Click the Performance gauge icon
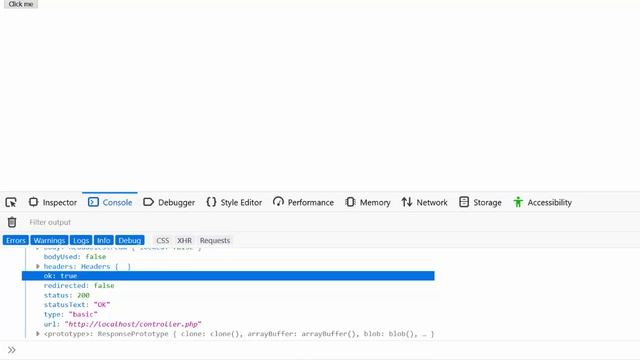 [x=278, y=202]
